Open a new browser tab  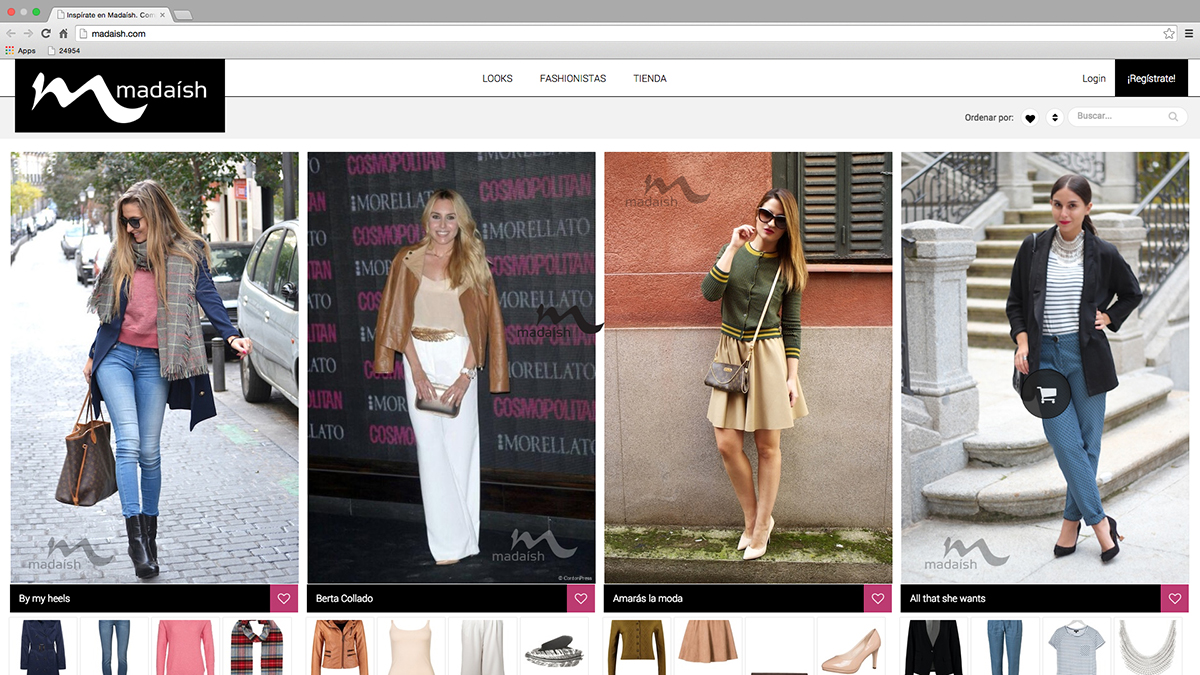click(x=184, y=15)
